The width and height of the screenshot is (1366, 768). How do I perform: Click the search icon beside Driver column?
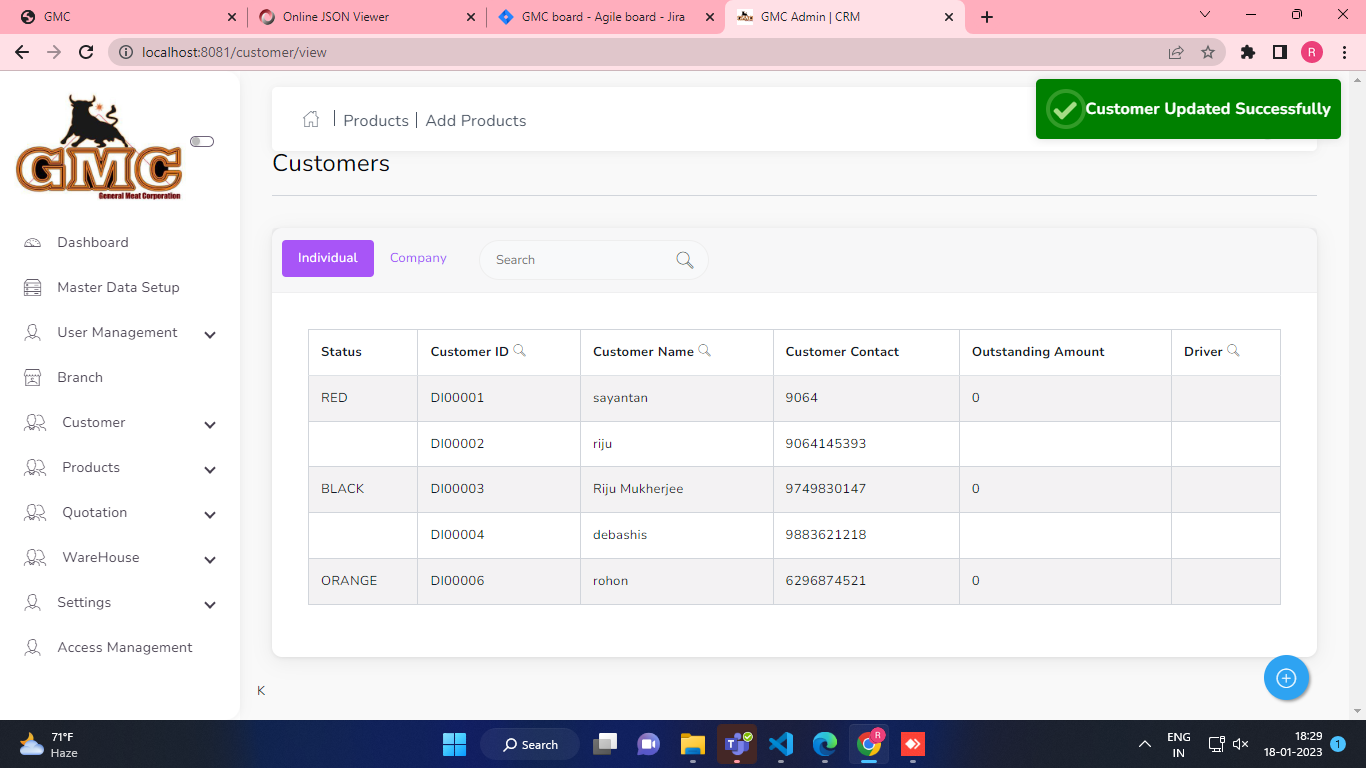point(1233,351)
